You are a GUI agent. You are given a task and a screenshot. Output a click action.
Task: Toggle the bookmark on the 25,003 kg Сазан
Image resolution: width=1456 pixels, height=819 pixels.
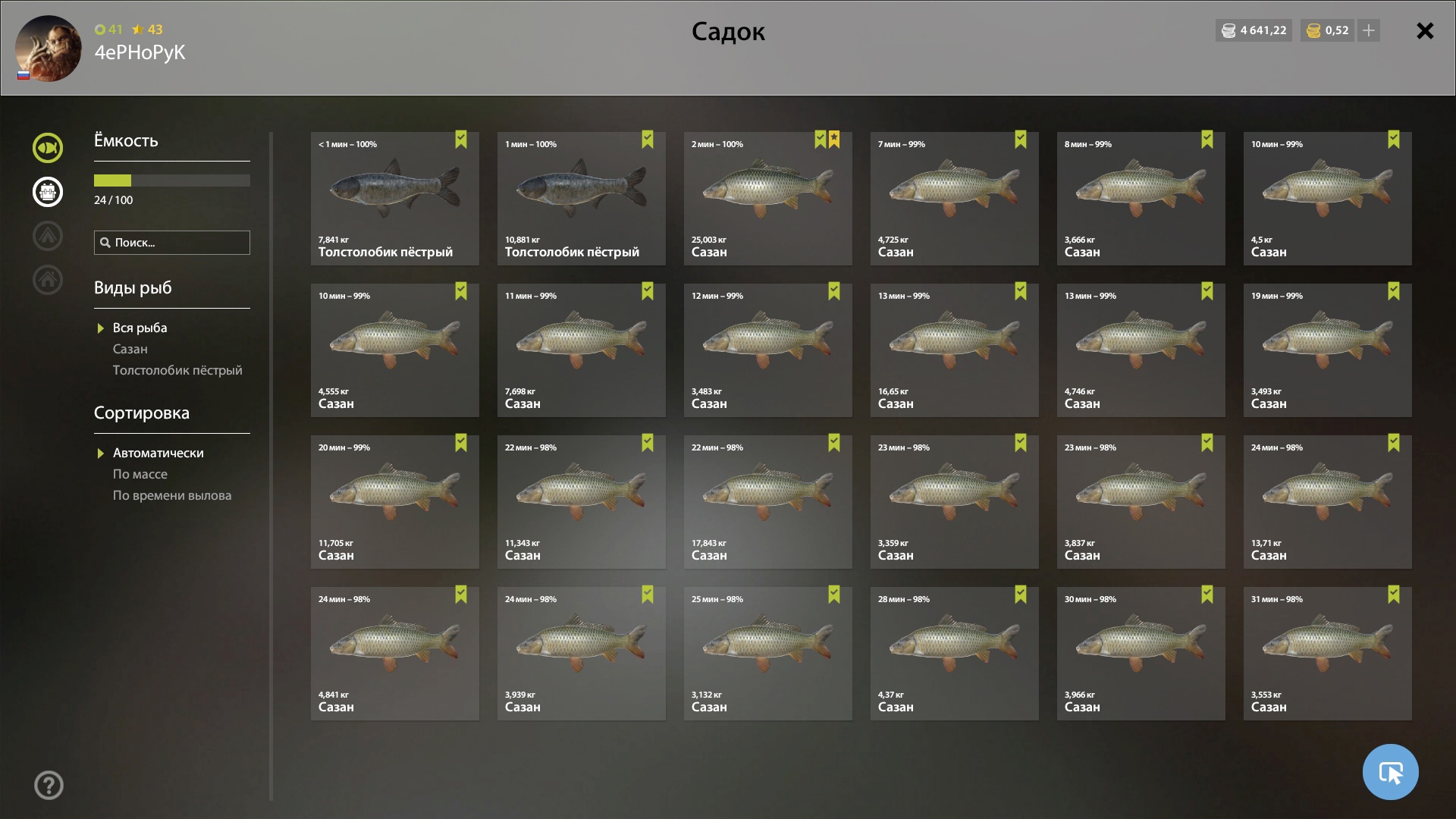(820, 140)
